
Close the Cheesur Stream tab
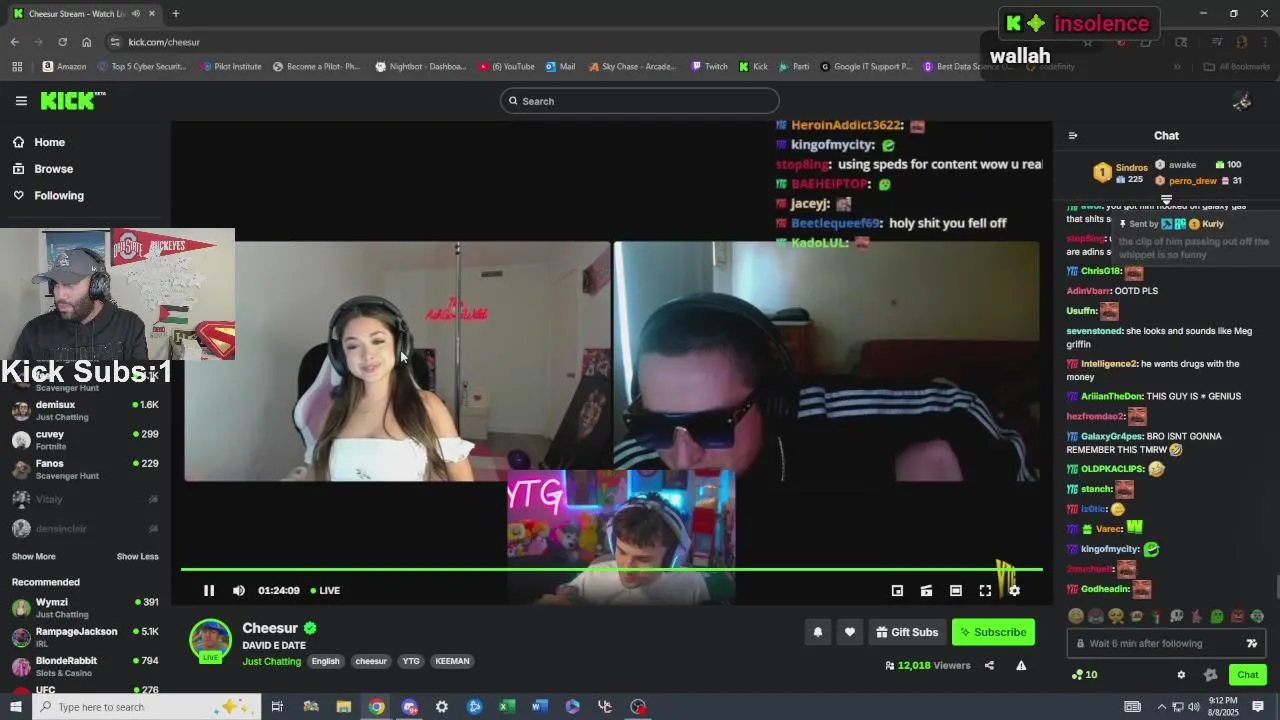[x=152, y=14]
